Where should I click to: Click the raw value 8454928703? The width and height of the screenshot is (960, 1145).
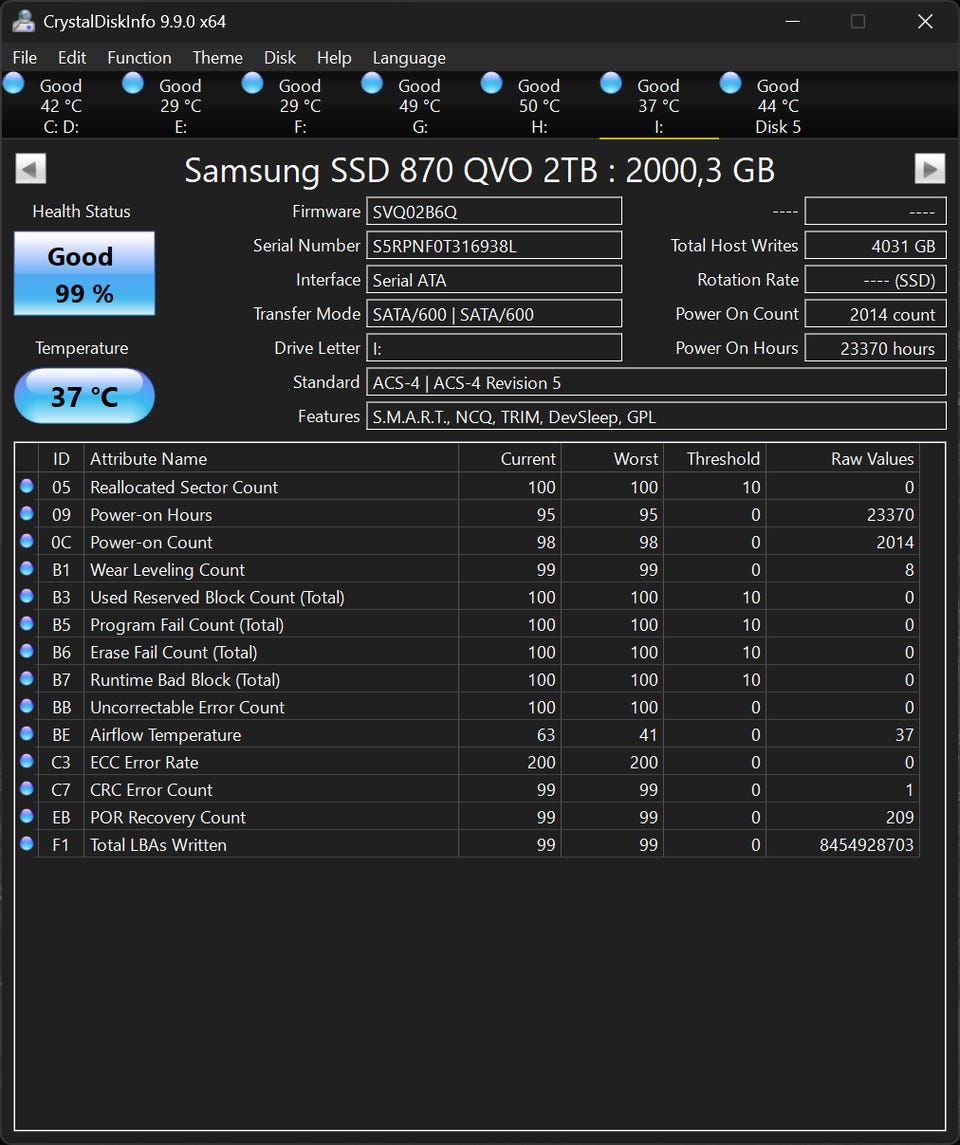(x=866, y=845)
